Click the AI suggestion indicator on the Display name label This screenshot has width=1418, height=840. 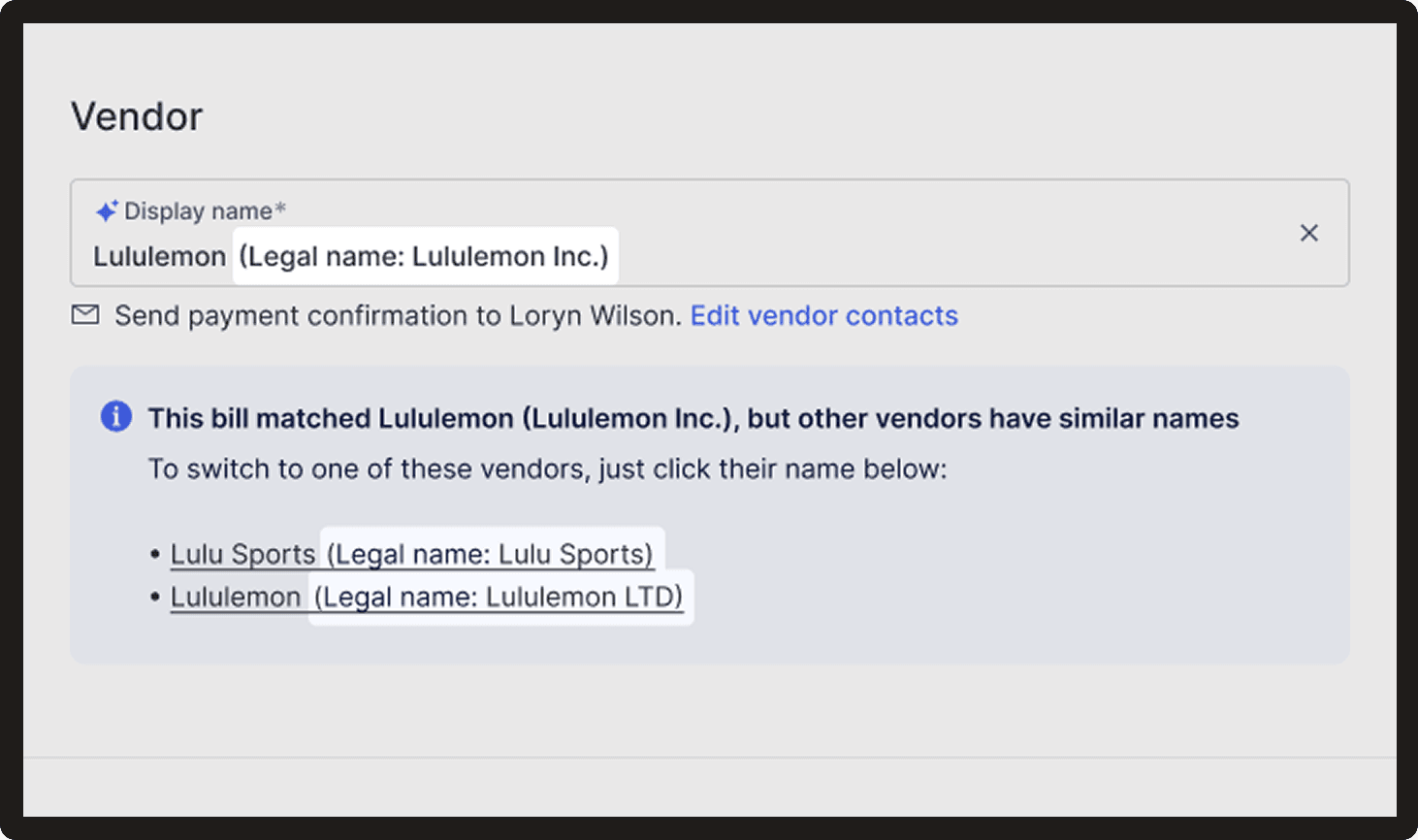(x=107, y=209)
